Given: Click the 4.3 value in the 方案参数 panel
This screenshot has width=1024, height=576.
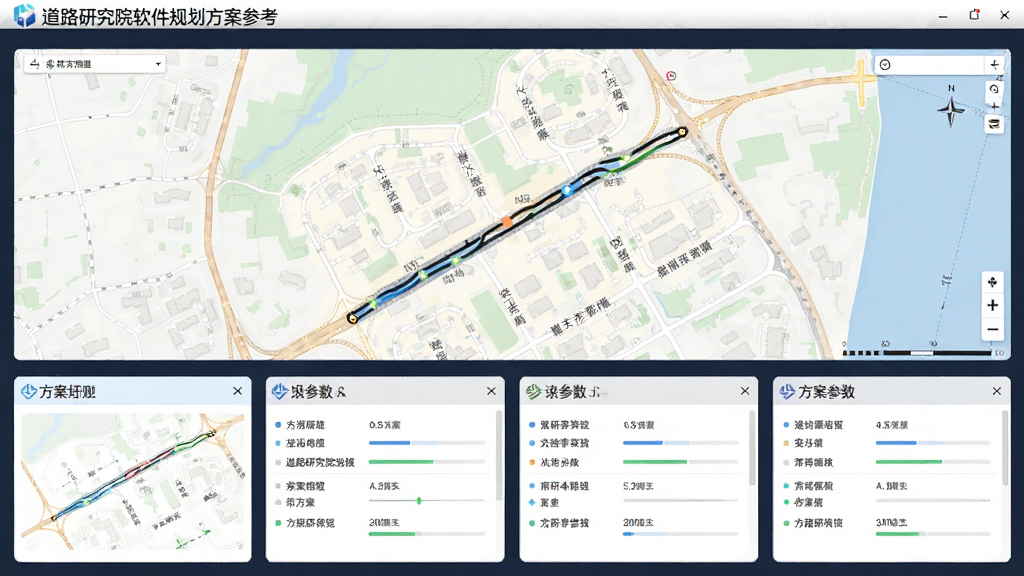Looking at the screenshot, I should (x=892, y=424).
